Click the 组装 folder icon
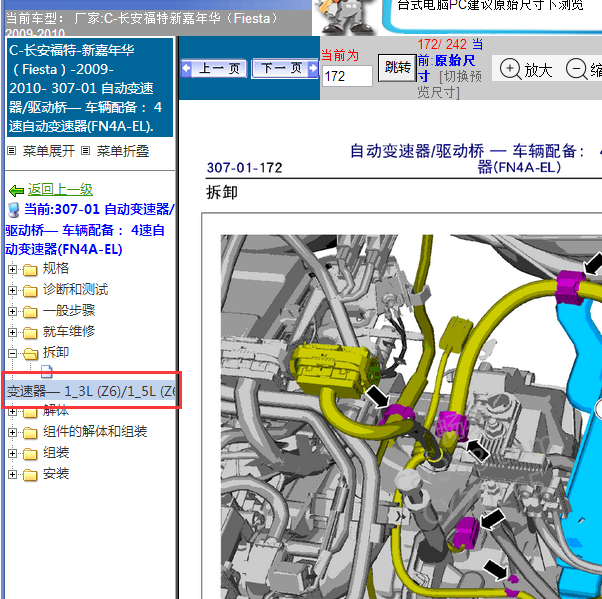The width and height of the screenshot is (602, 599). click(30, 455)
